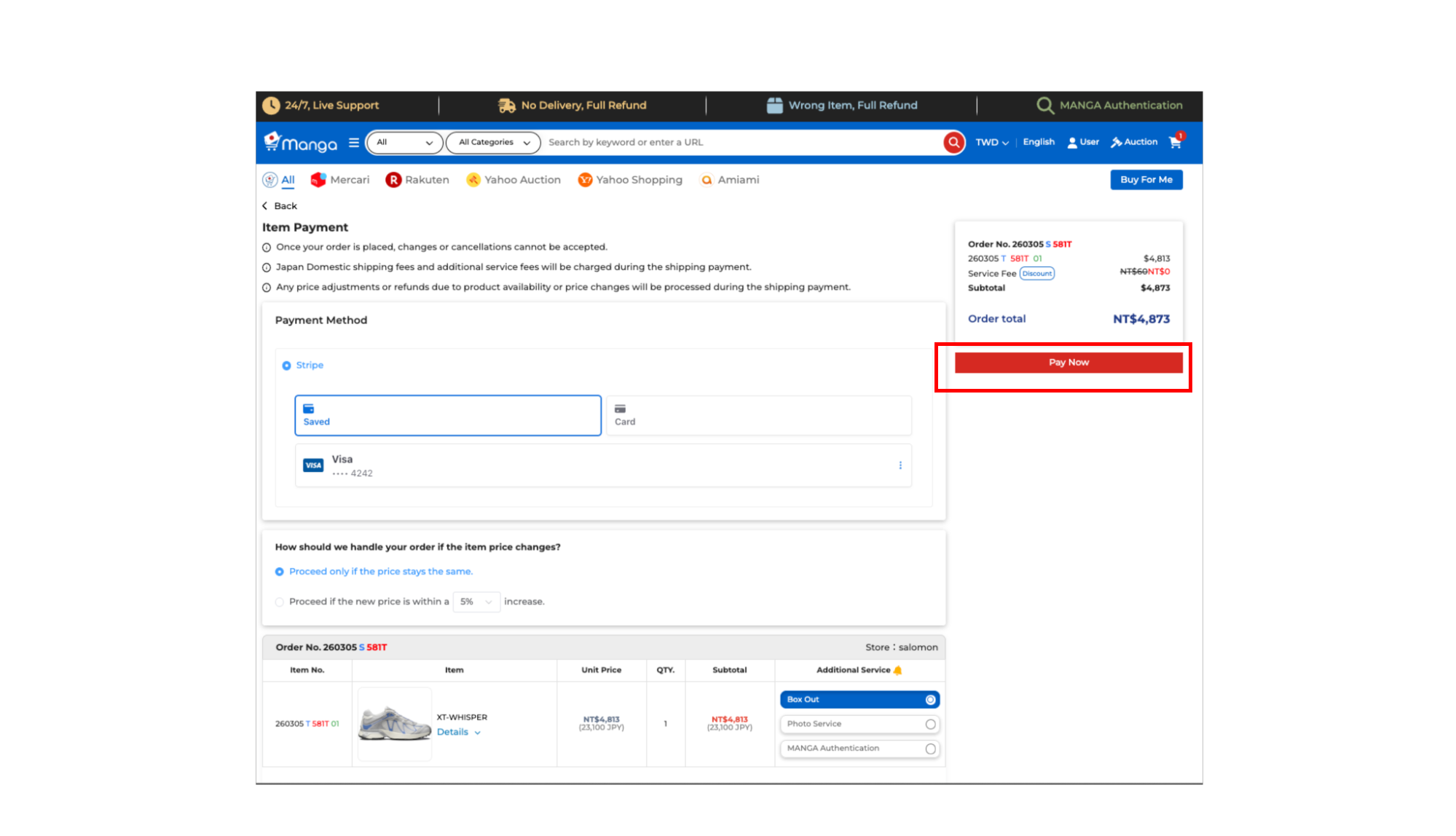Viewport: 1456px width, 836px height.
Task: Select the Stripe payment radio button
Action: click(286, 366)
